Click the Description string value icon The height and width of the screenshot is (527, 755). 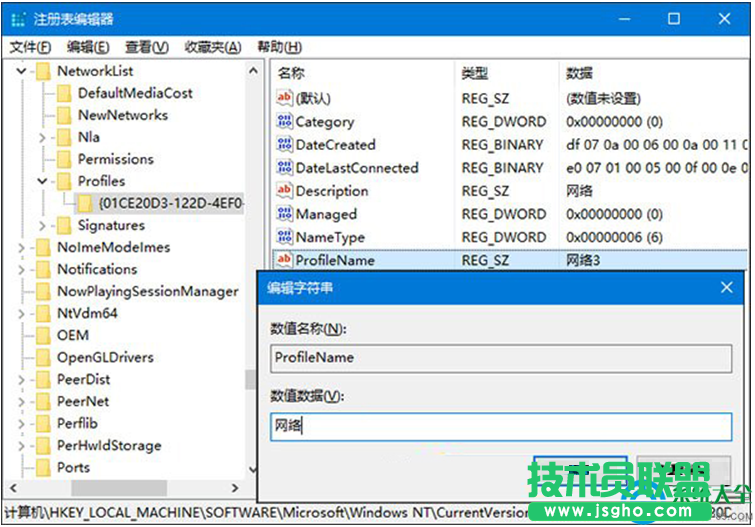pos(284,191)
